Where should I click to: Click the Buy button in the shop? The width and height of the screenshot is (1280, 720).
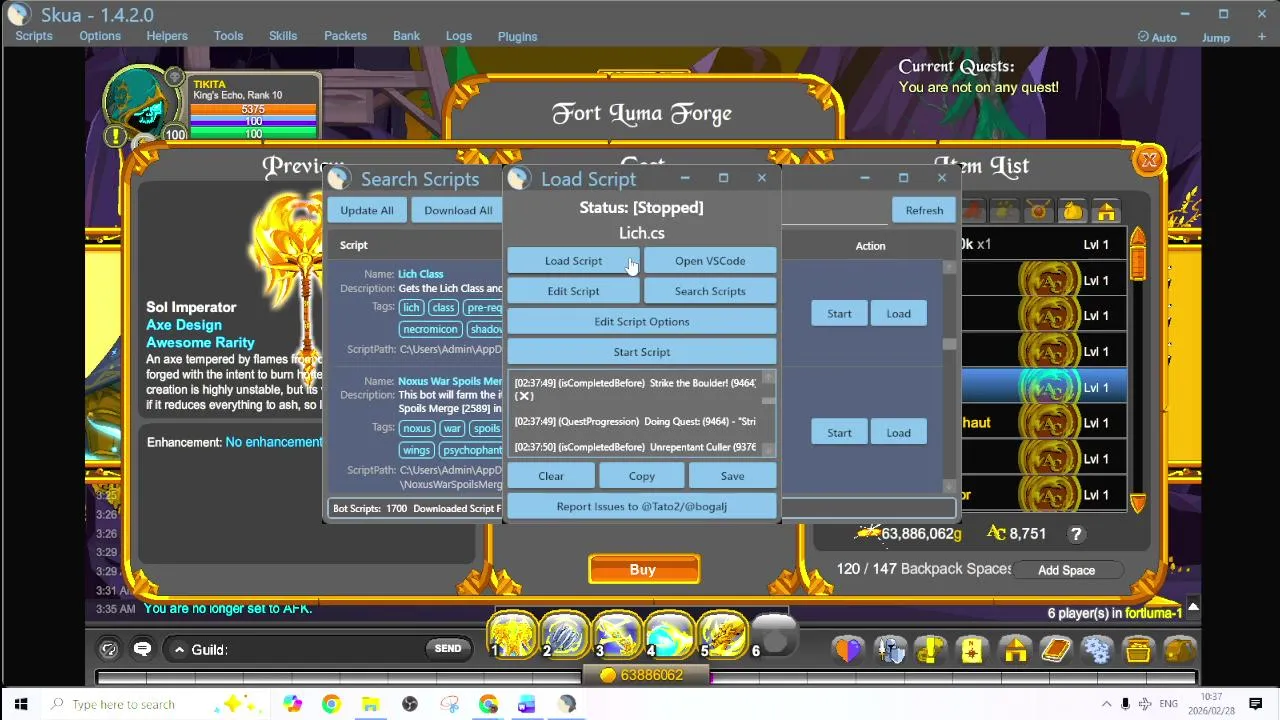tap(643, 570)
